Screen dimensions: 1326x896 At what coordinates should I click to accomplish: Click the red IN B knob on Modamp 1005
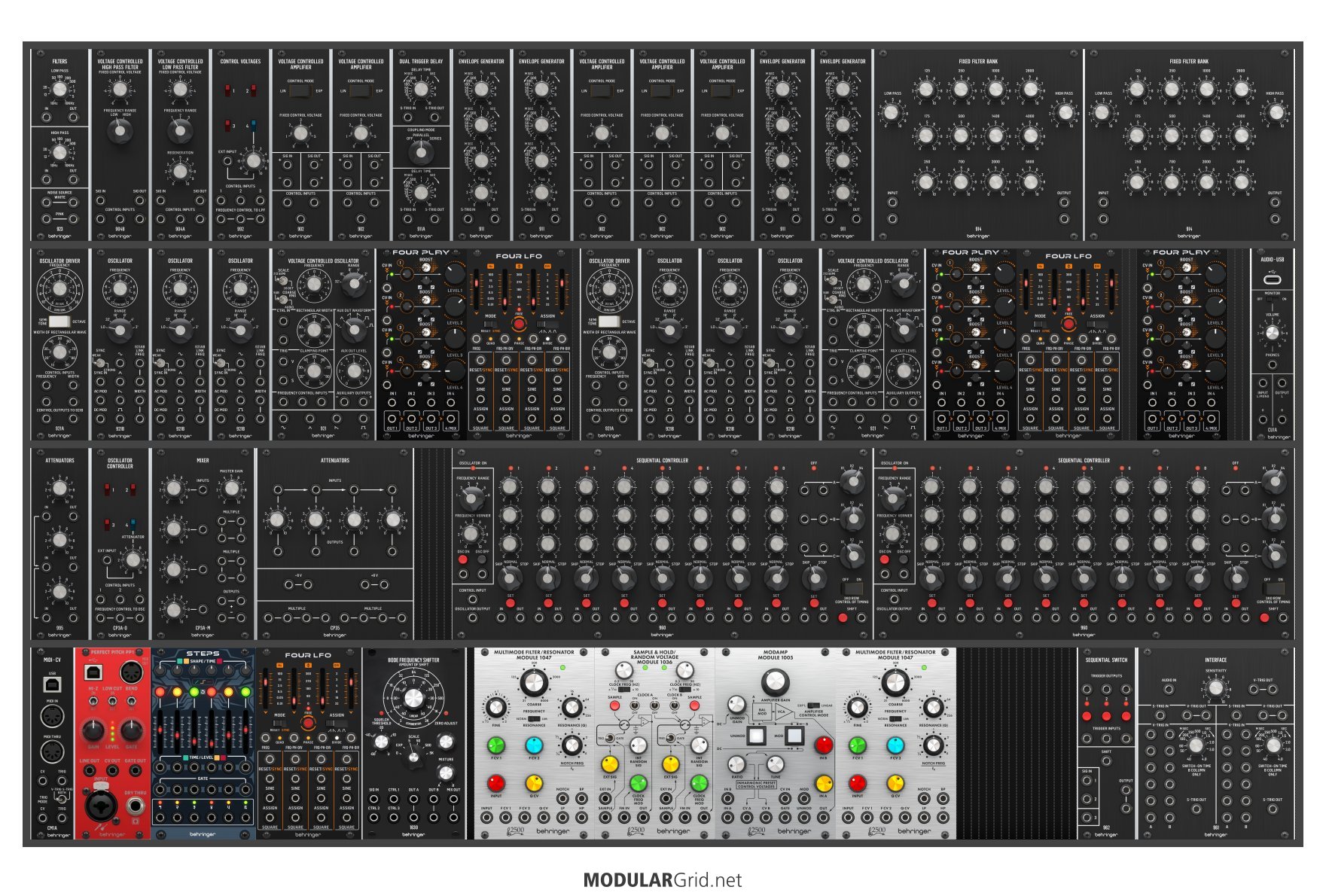[824, 745]
